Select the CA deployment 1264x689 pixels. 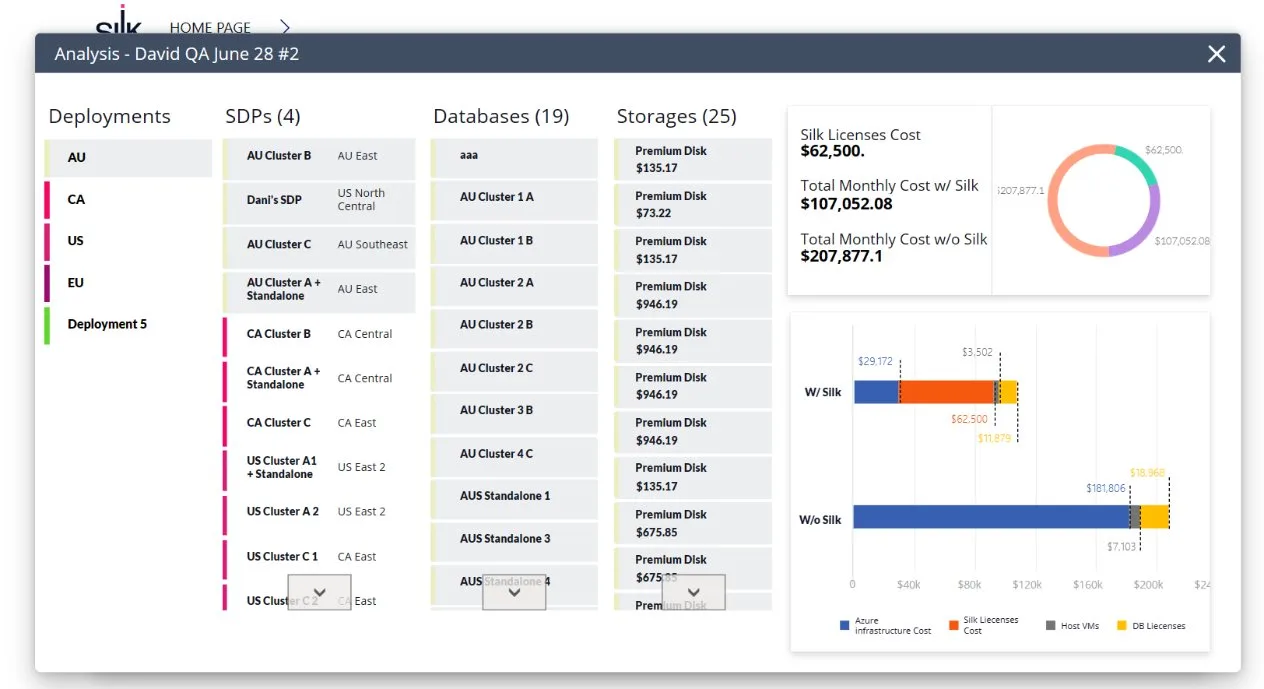tap(128, 200)
